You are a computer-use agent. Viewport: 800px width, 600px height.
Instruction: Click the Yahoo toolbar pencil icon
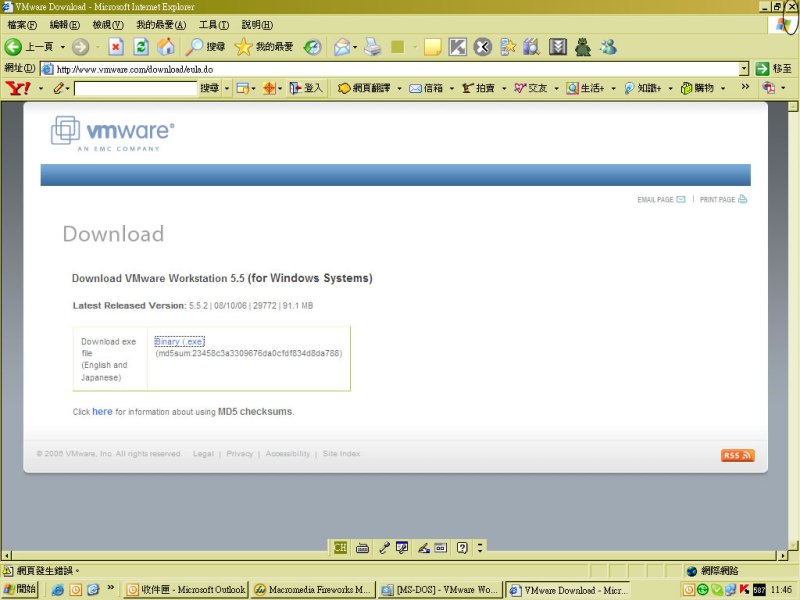click(59, 88)
